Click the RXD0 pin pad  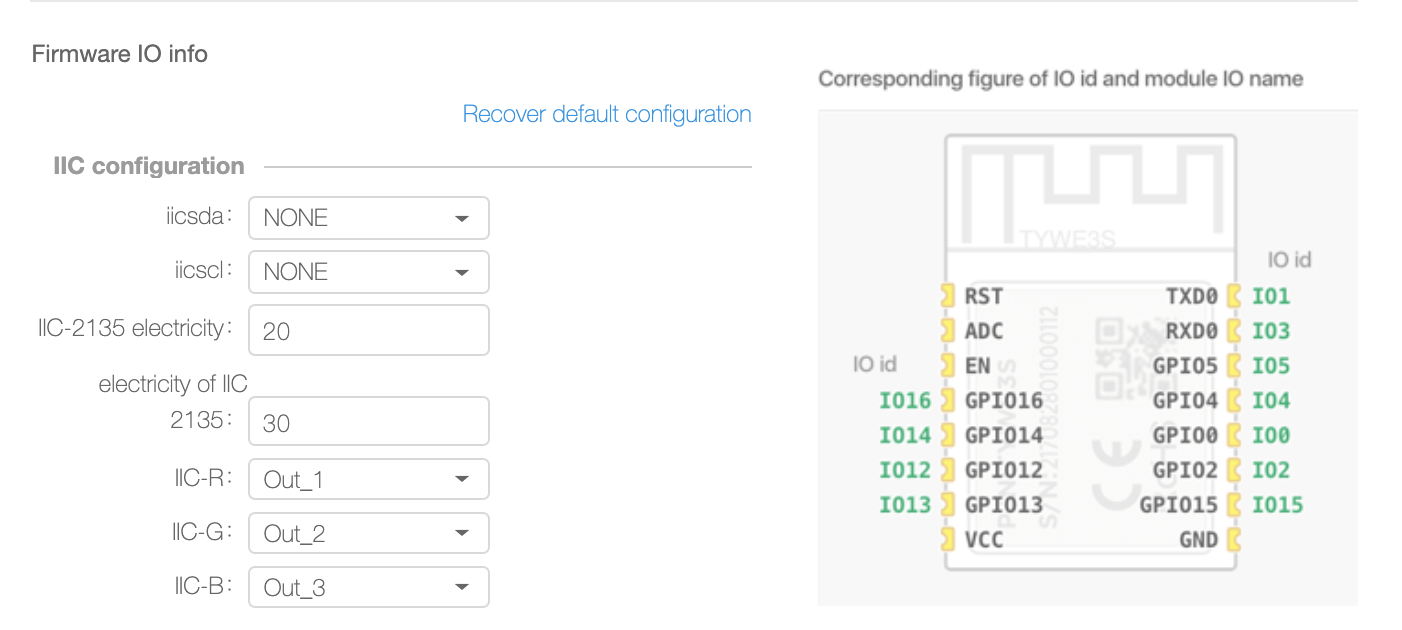[x=1234, y=331]
